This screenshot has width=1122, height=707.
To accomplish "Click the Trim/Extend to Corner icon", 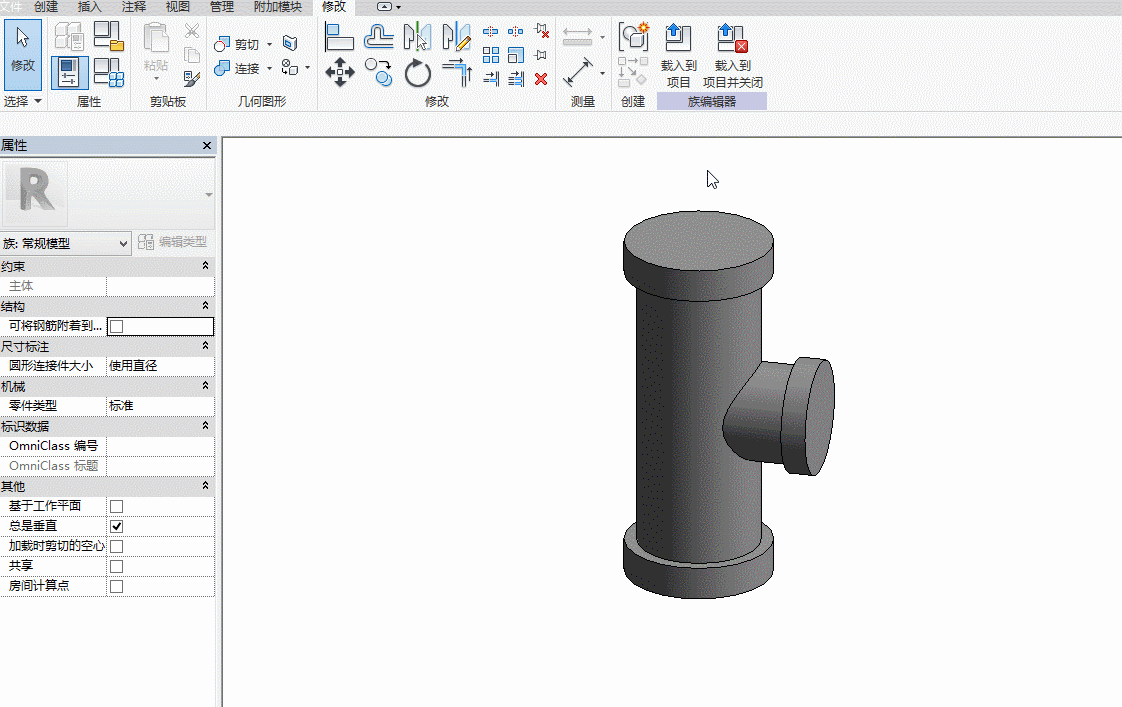I will point(456,72).
